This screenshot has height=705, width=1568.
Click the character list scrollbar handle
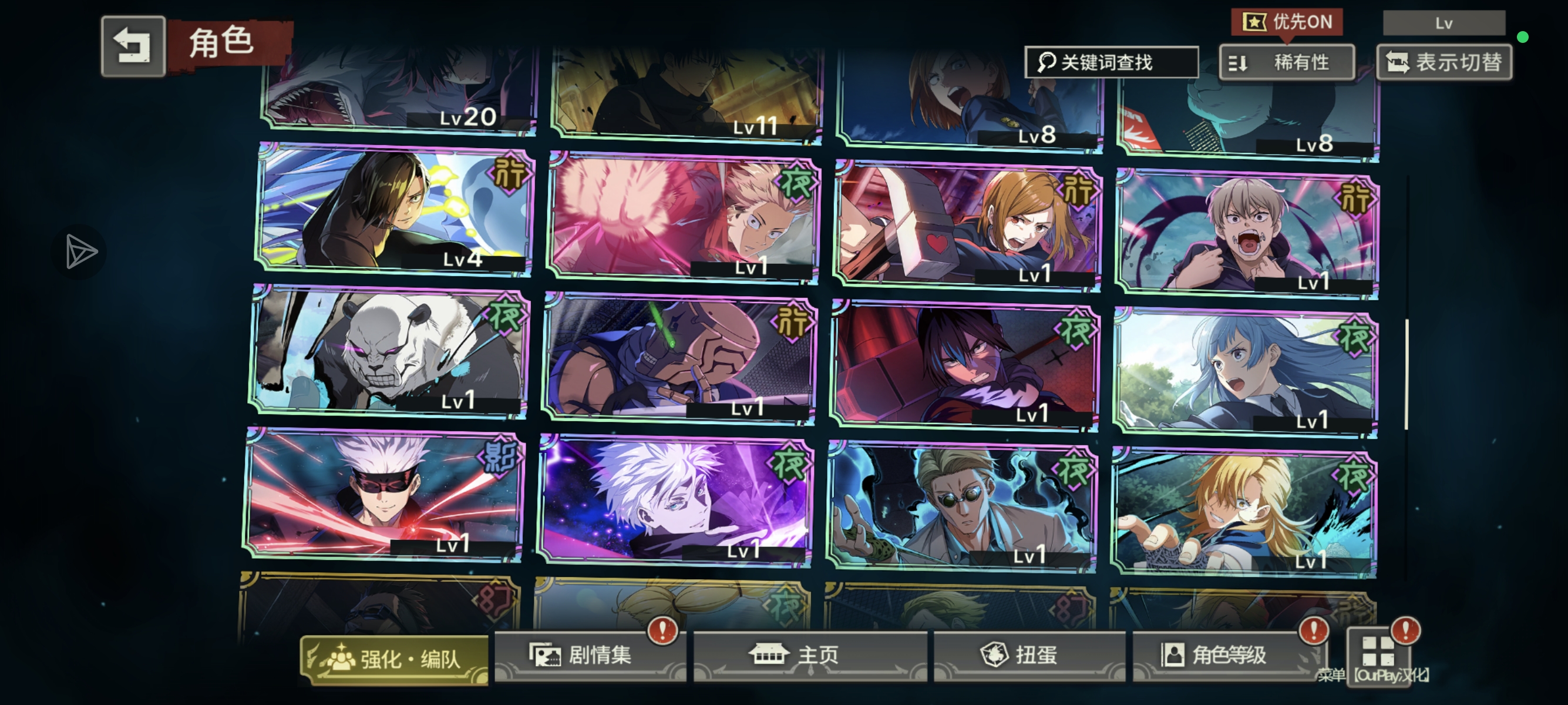click(1406, 374)
